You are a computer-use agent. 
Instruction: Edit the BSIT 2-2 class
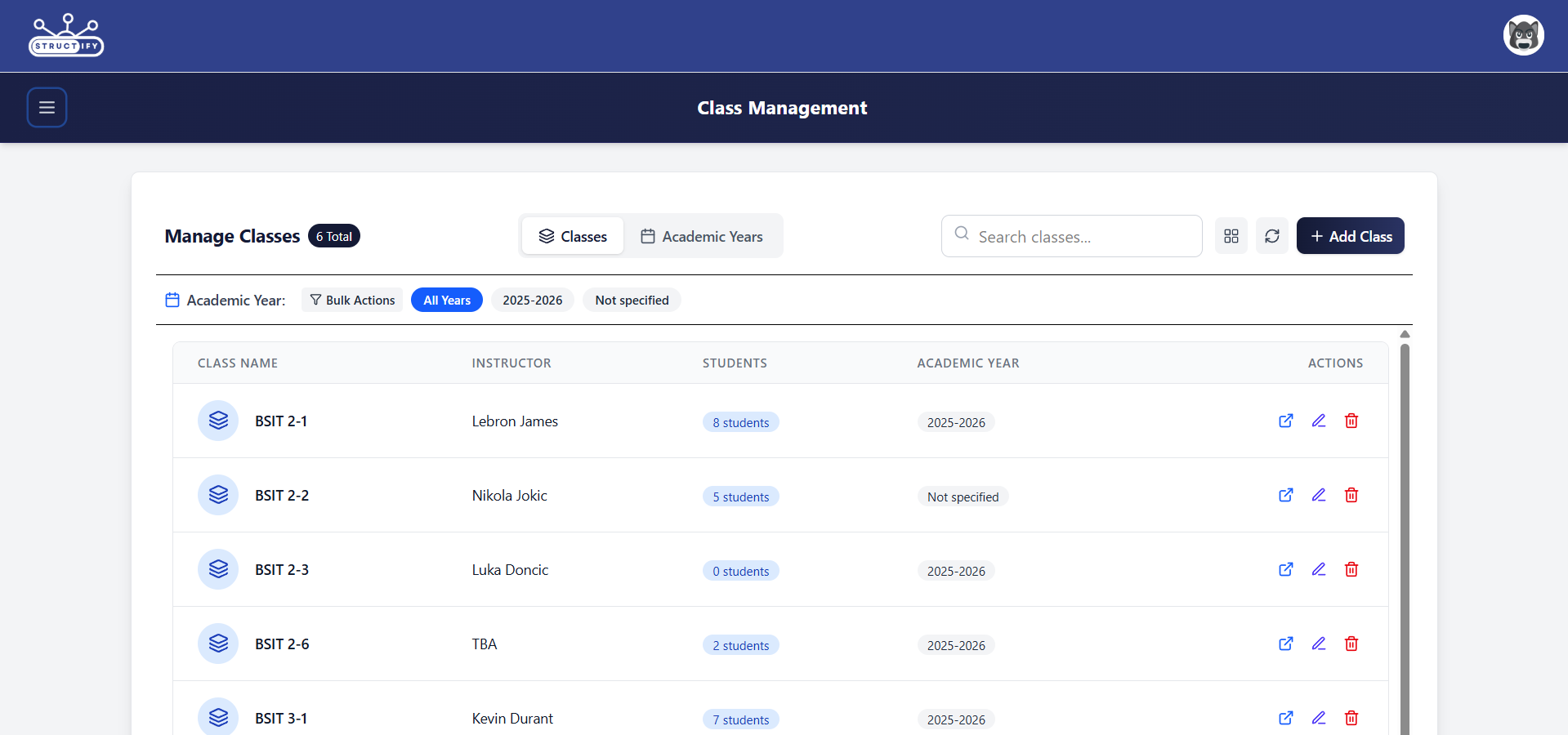1318,495
